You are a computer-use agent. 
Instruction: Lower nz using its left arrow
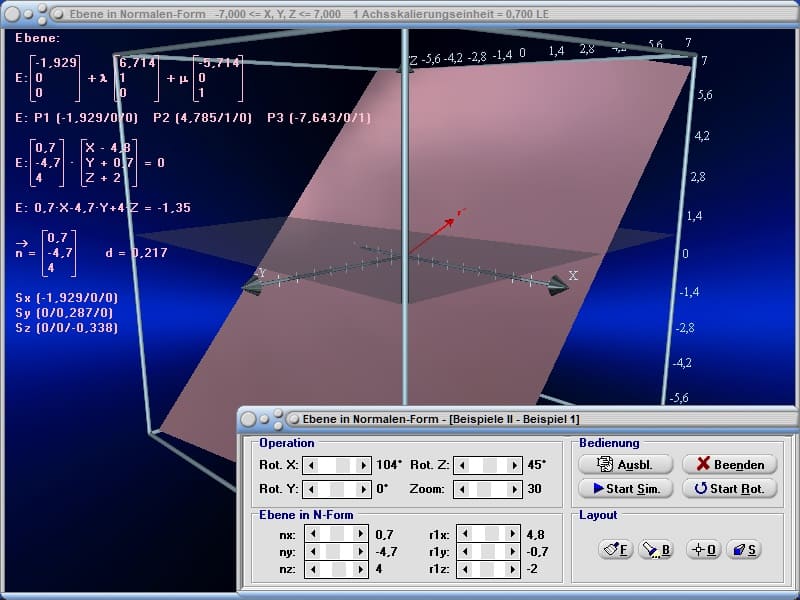click(x=313, y=569)
